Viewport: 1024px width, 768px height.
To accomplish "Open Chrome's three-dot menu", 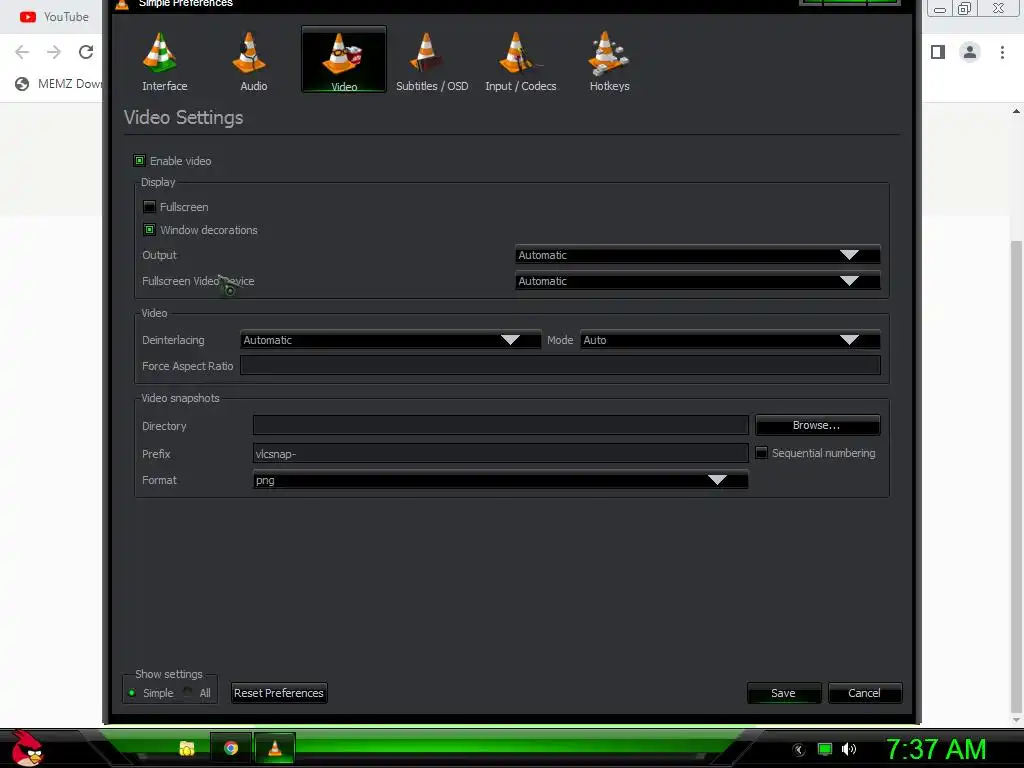I will [1002, 52].
